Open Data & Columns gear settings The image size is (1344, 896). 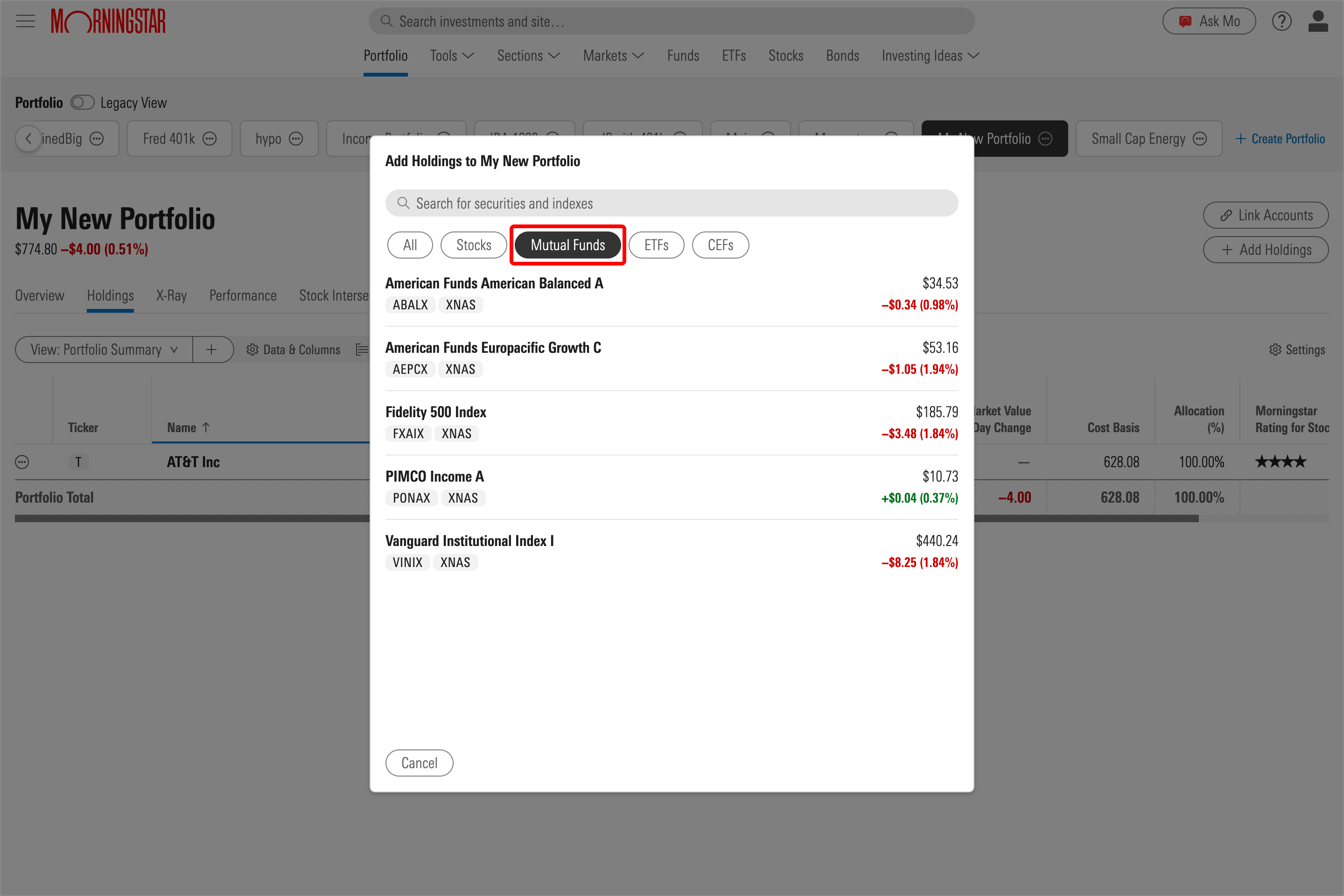point(293,350)
